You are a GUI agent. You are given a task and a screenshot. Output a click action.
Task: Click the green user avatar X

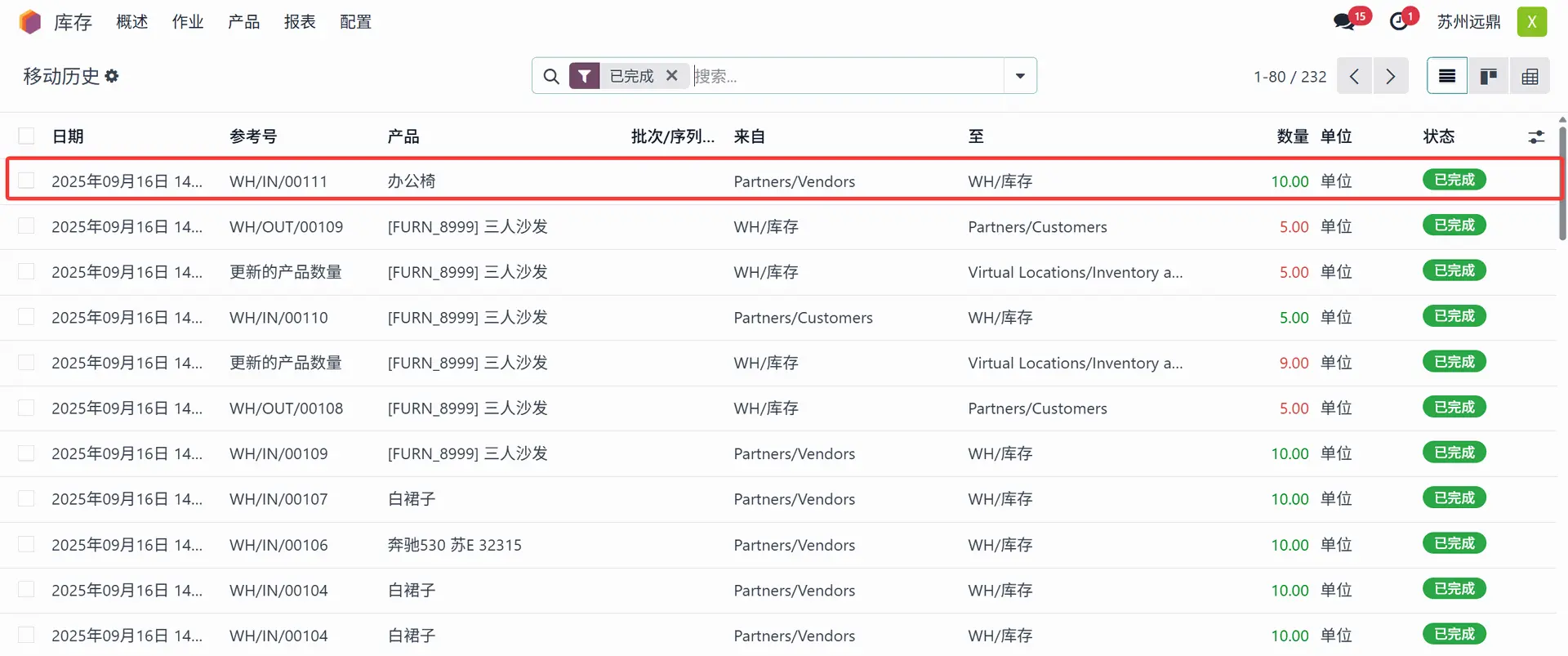click(x=1531, y=22)
